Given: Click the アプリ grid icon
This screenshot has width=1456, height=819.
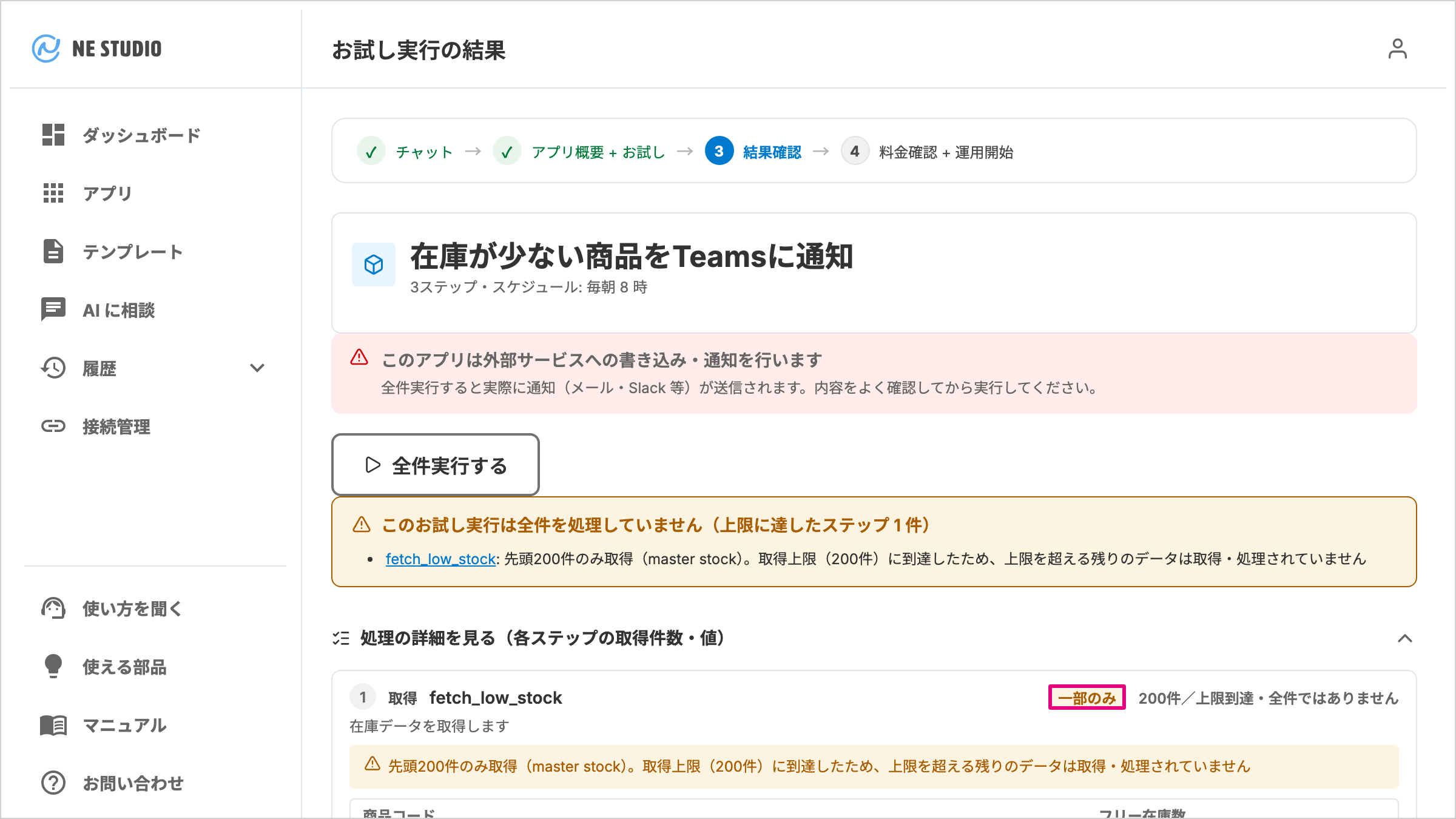Looking at the screenshot, I should click(x=53, y=193).
